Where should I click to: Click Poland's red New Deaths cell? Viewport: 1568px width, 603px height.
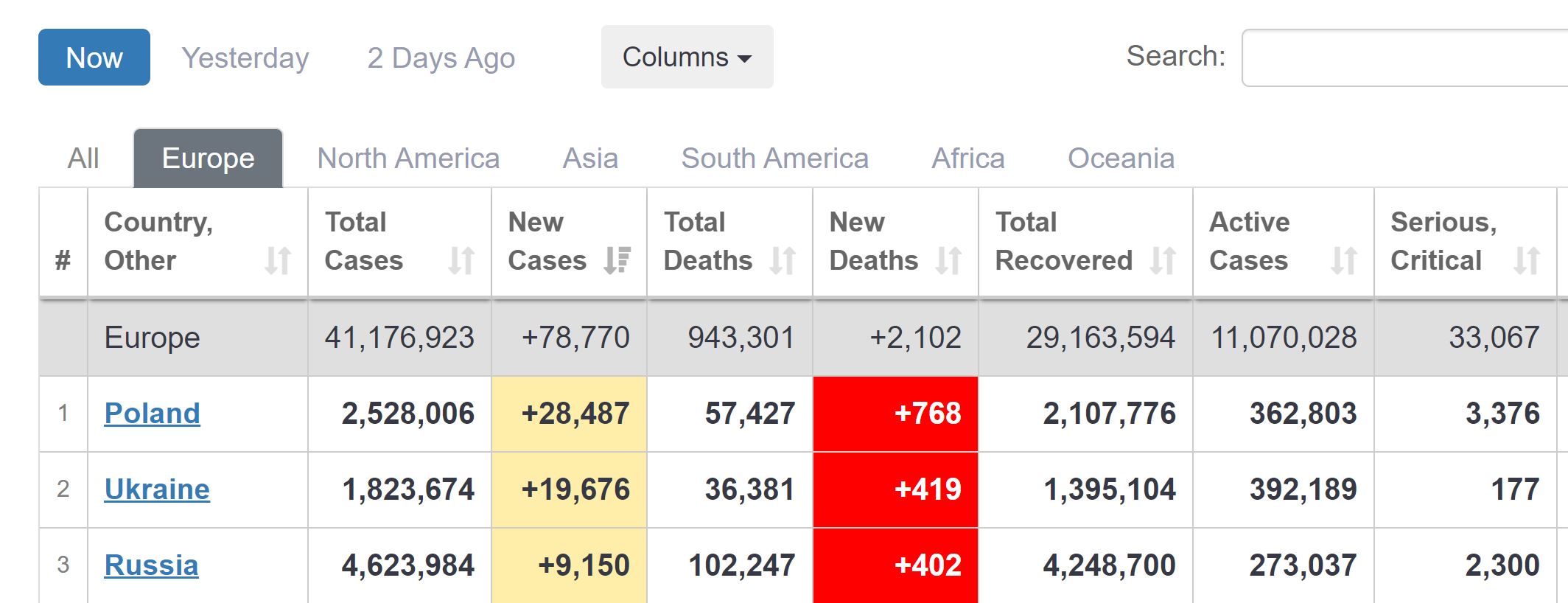coord(895,414)
